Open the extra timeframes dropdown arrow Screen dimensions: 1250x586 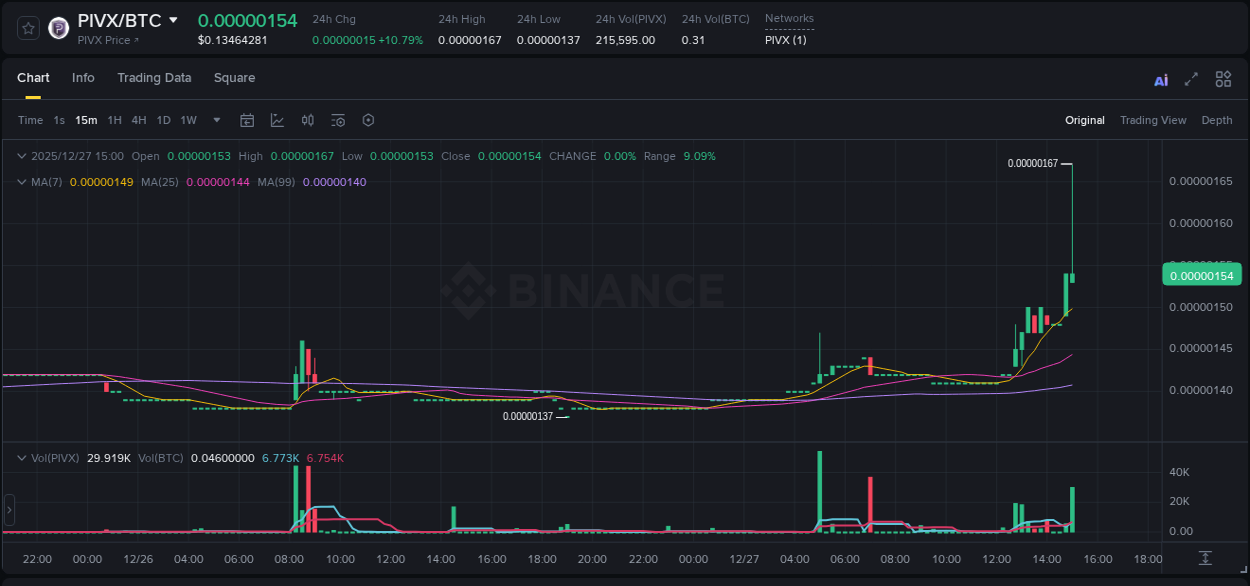pos(216,120)
